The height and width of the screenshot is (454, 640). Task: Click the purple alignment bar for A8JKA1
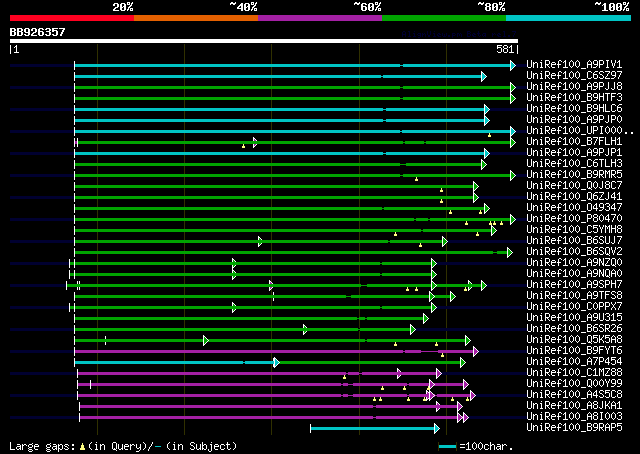269,406
